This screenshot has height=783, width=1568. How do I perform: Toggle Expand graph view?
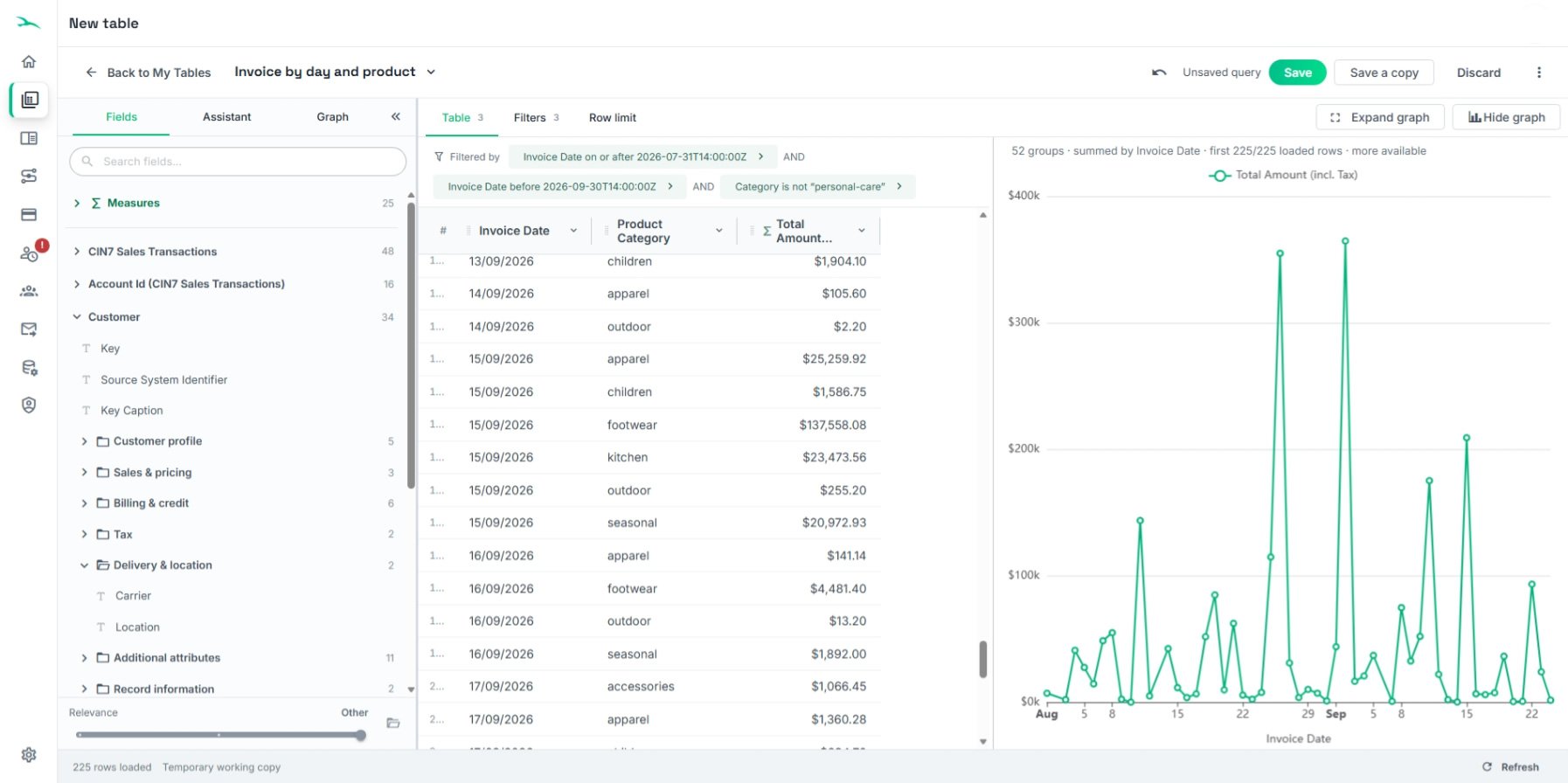point(1380,117)
